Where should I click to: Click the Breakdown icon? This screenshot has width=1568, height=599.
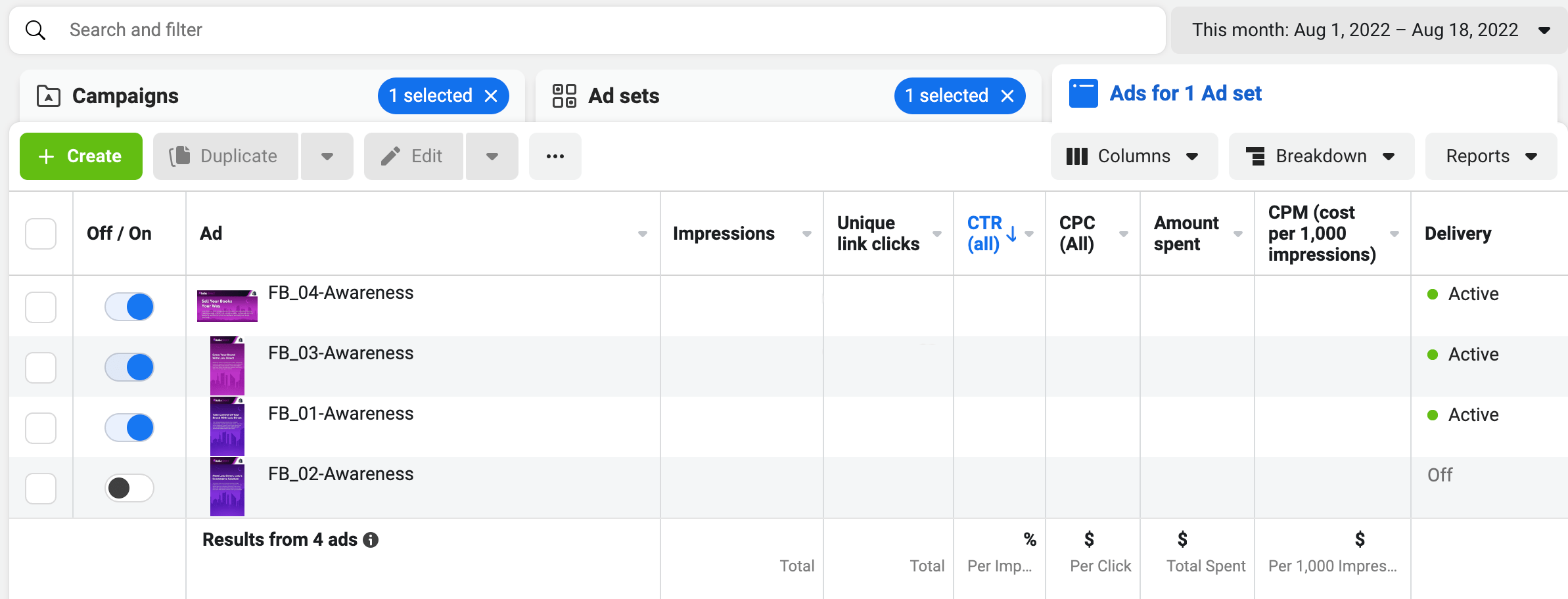1256,156
